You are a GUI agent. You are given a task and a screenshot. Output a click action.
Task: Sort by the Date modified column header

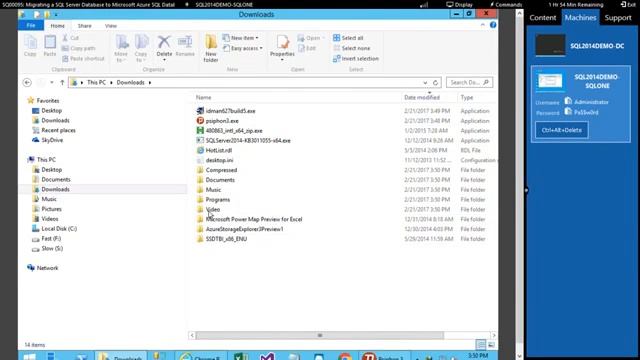422,98
